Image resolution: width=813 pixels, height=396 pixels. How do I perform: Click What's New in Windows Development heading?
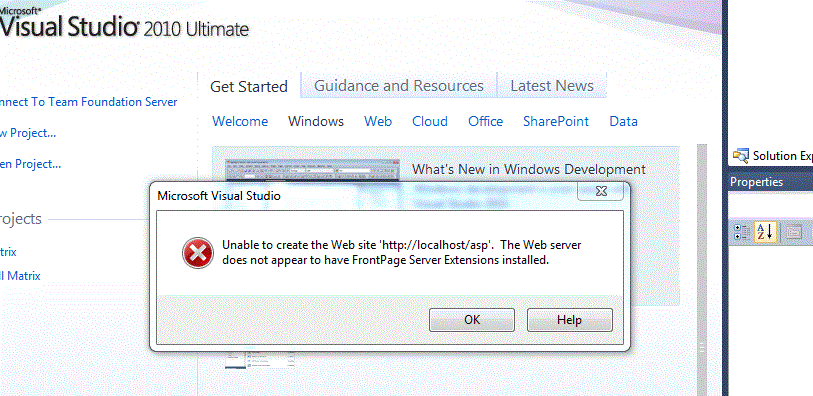point(529,169)
